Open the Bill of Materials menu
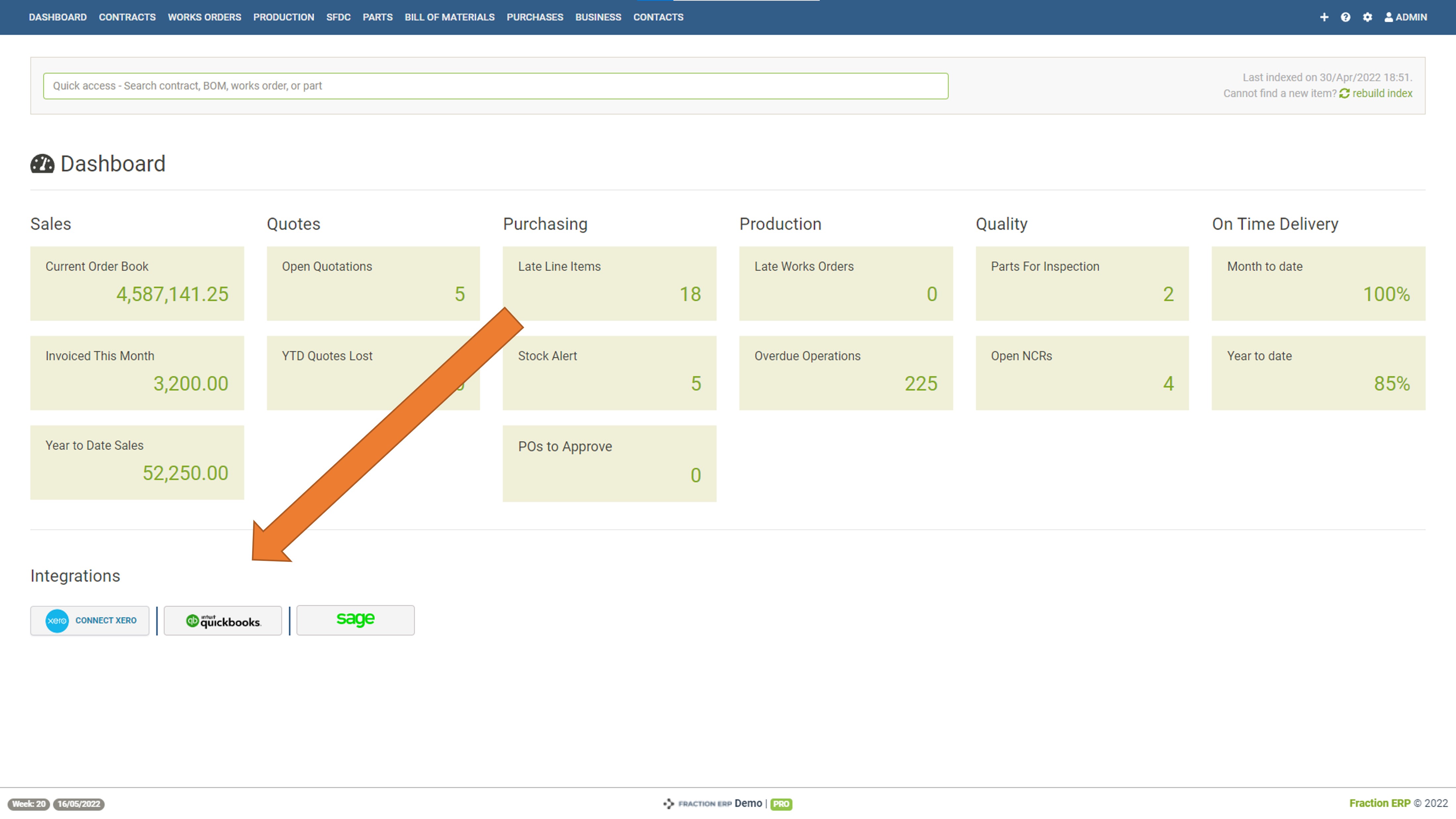 click(449, 17)
